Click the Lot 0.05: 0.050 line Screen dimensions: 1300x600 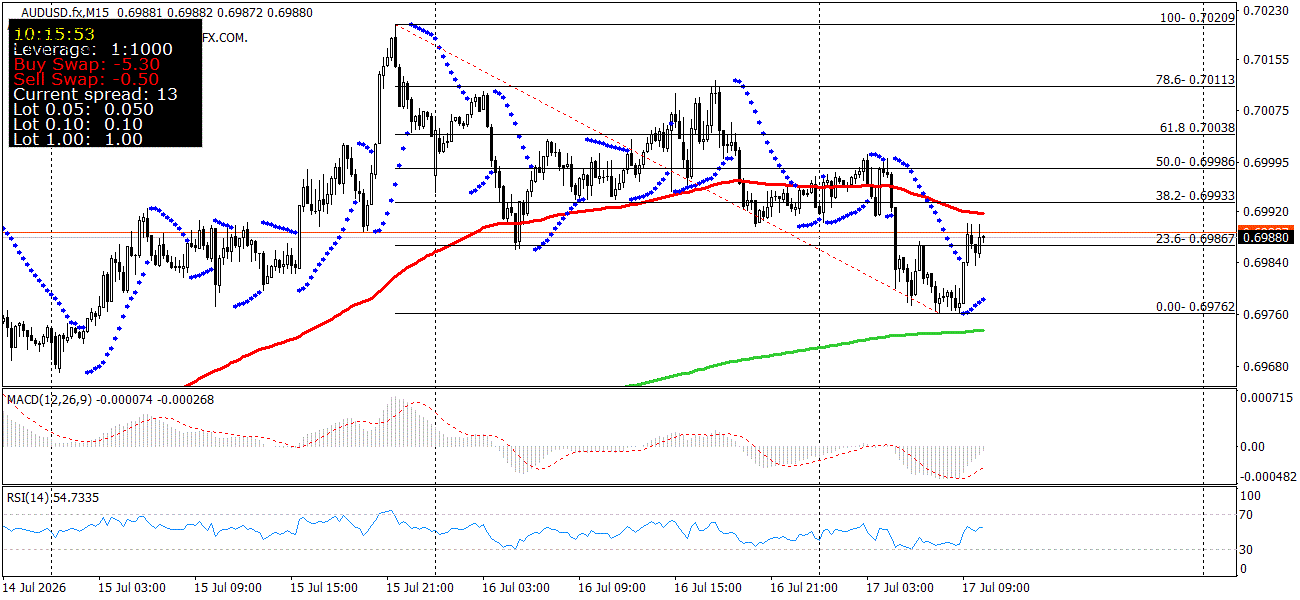(84, 109)
